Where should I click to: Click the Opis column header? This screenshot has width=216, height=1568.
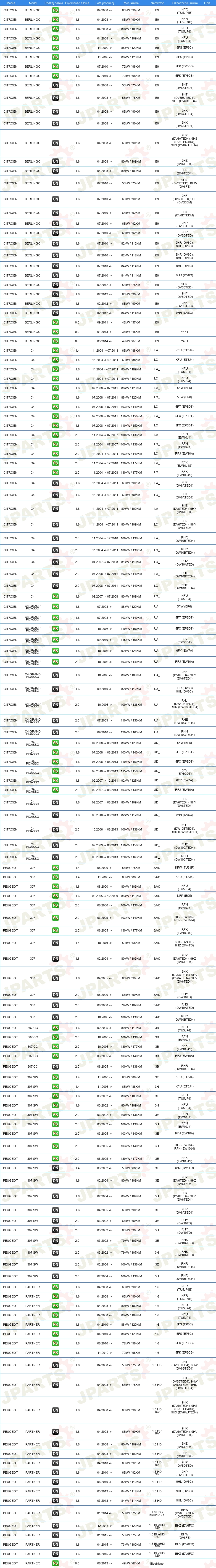[207, 3]
